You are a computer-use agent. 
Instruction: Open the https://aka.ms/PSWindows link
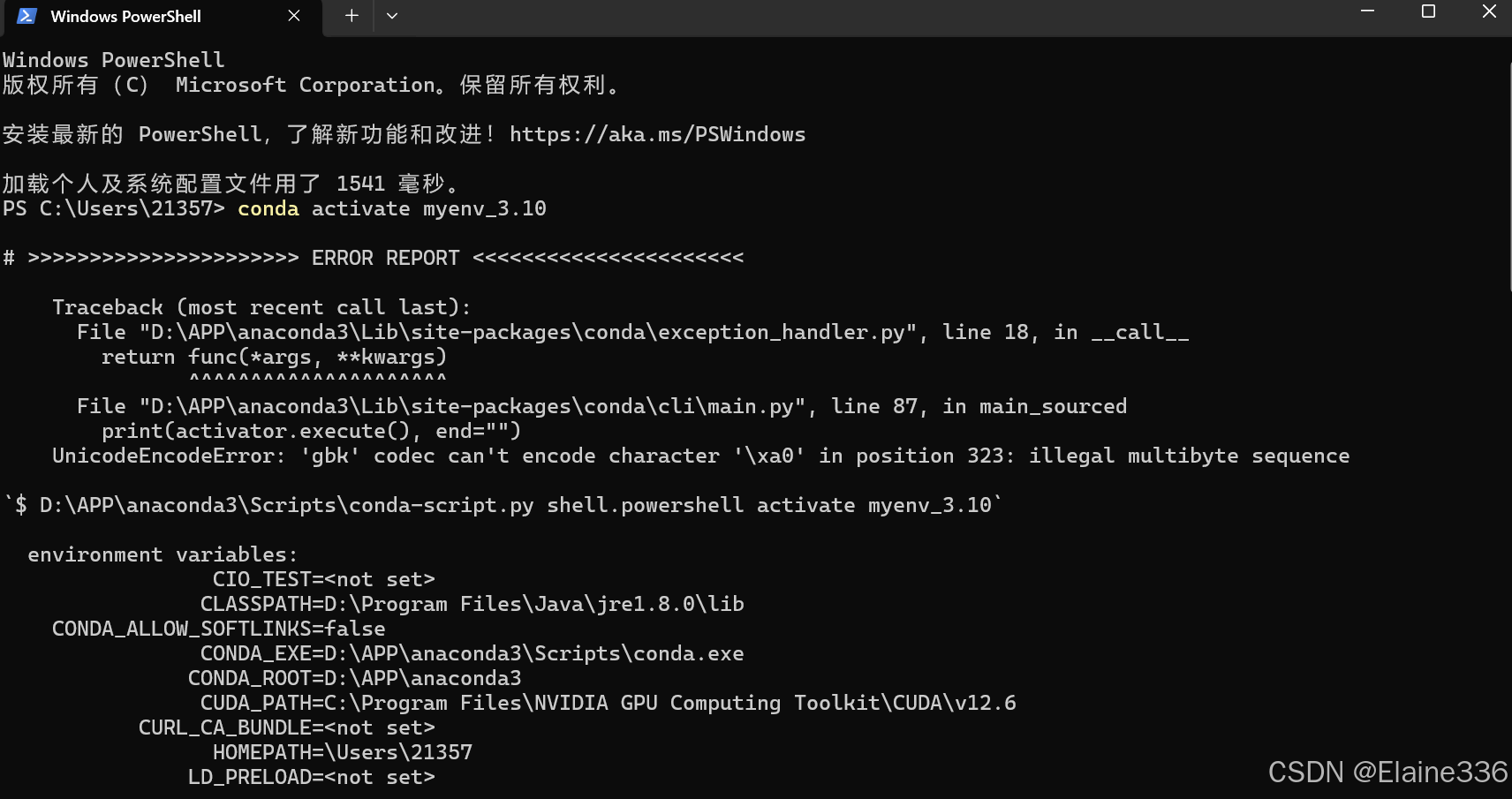657,134
